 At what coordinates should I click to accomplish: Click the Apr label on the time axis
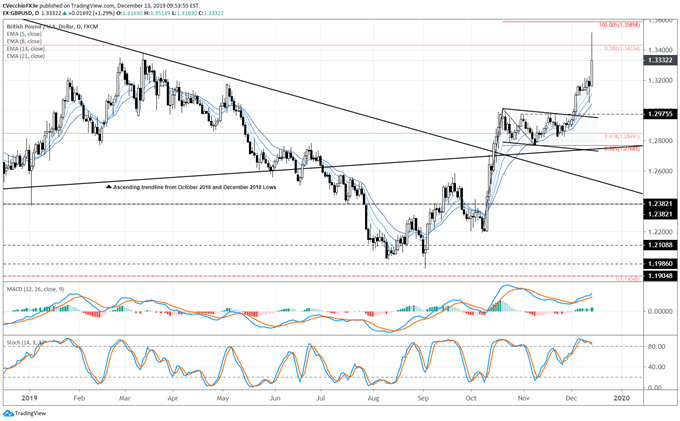click(173, 398)
